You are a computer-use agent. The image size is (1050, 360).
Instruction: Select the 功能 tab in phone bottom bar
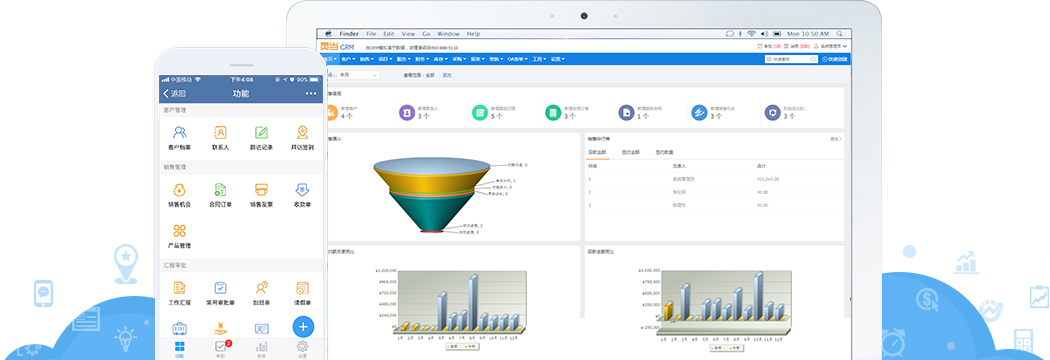tap(179, 349)
